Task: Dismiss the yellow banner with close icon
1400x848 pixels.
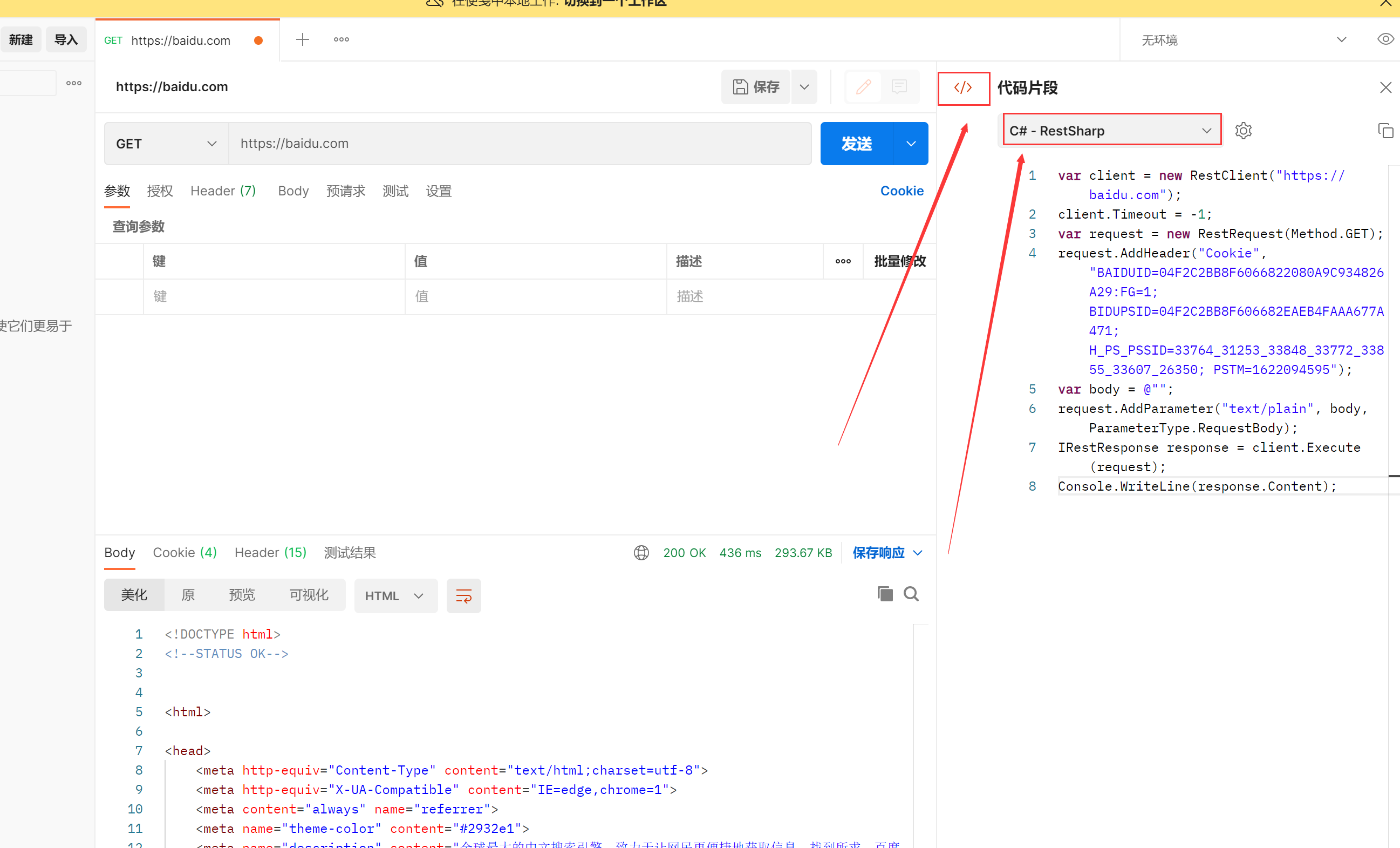Action: point(1385,3)
